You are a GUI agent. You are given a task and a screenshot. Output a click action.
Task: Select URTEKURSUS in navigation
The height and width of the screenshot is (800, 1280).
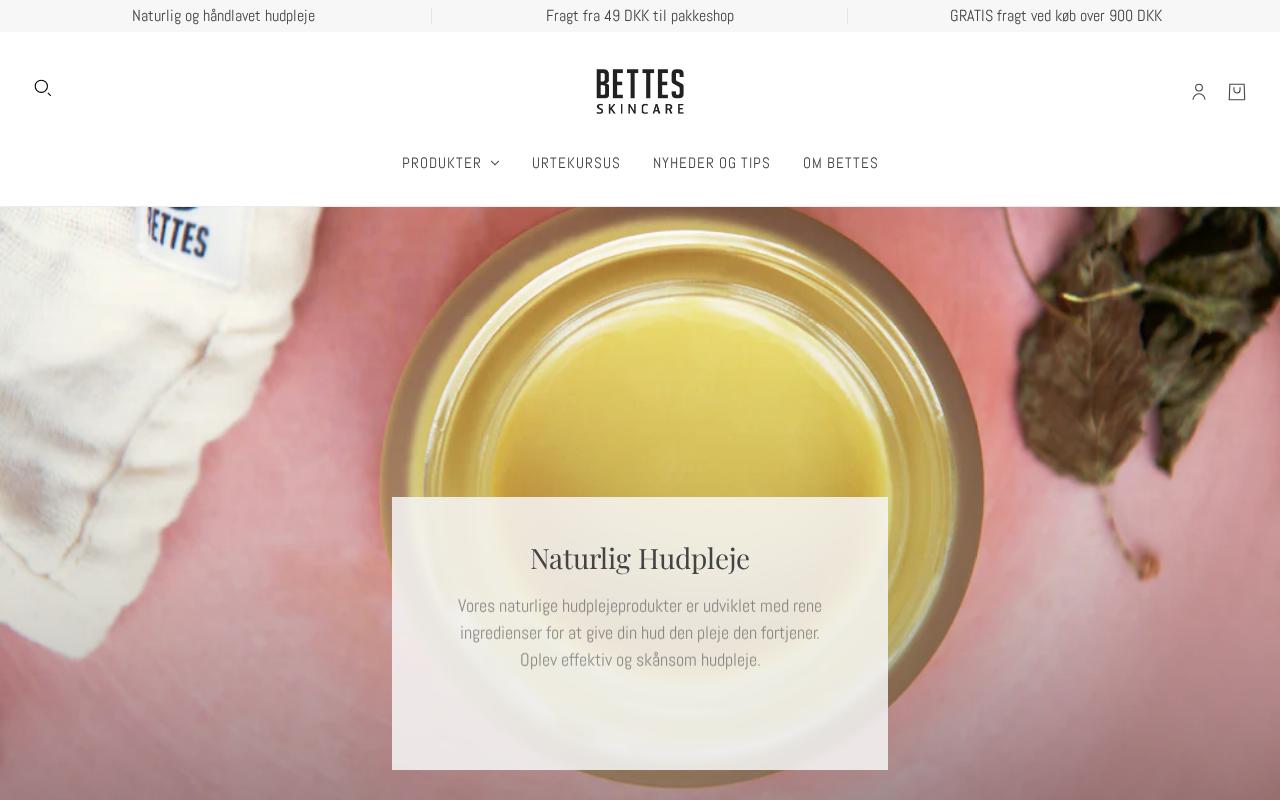point(576,163)
